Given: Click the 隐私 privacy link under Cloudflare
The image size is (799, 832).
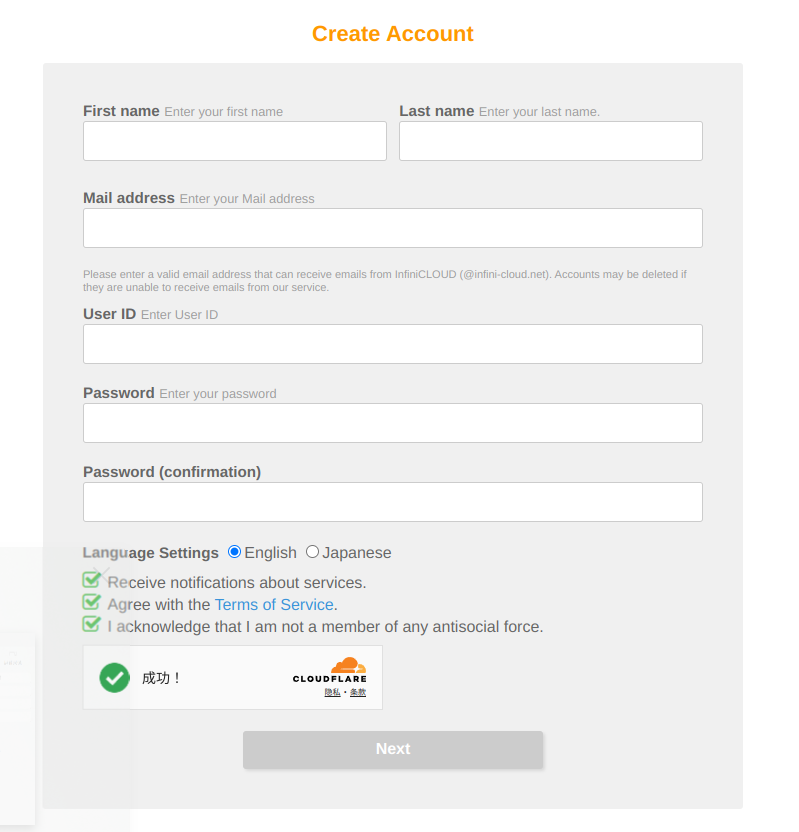Looking at the screenshot, I should click(x=331, y=690).
